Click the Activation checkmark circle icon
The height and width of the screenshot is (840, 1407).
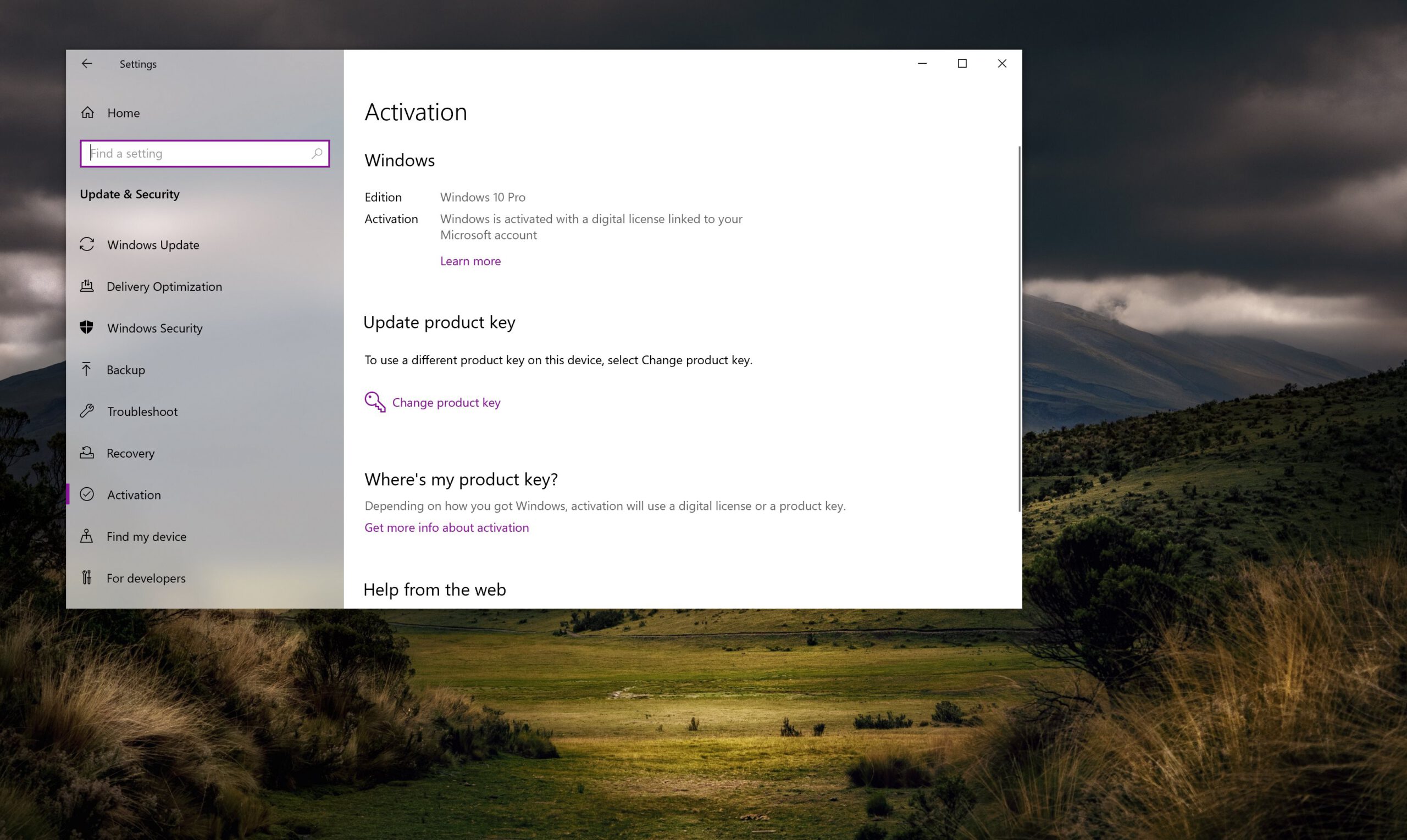pos(87,494)
